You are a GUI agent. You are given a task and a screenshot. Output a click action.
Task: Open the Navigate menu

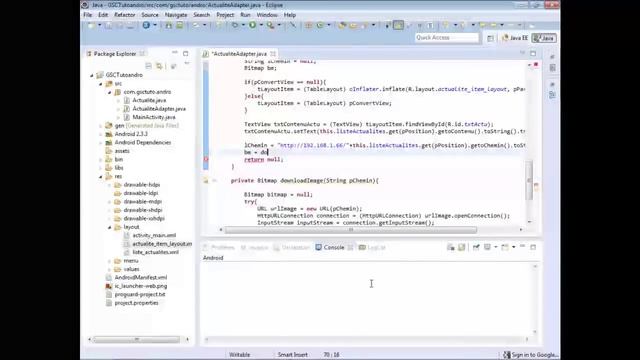[x=176, y=15]
